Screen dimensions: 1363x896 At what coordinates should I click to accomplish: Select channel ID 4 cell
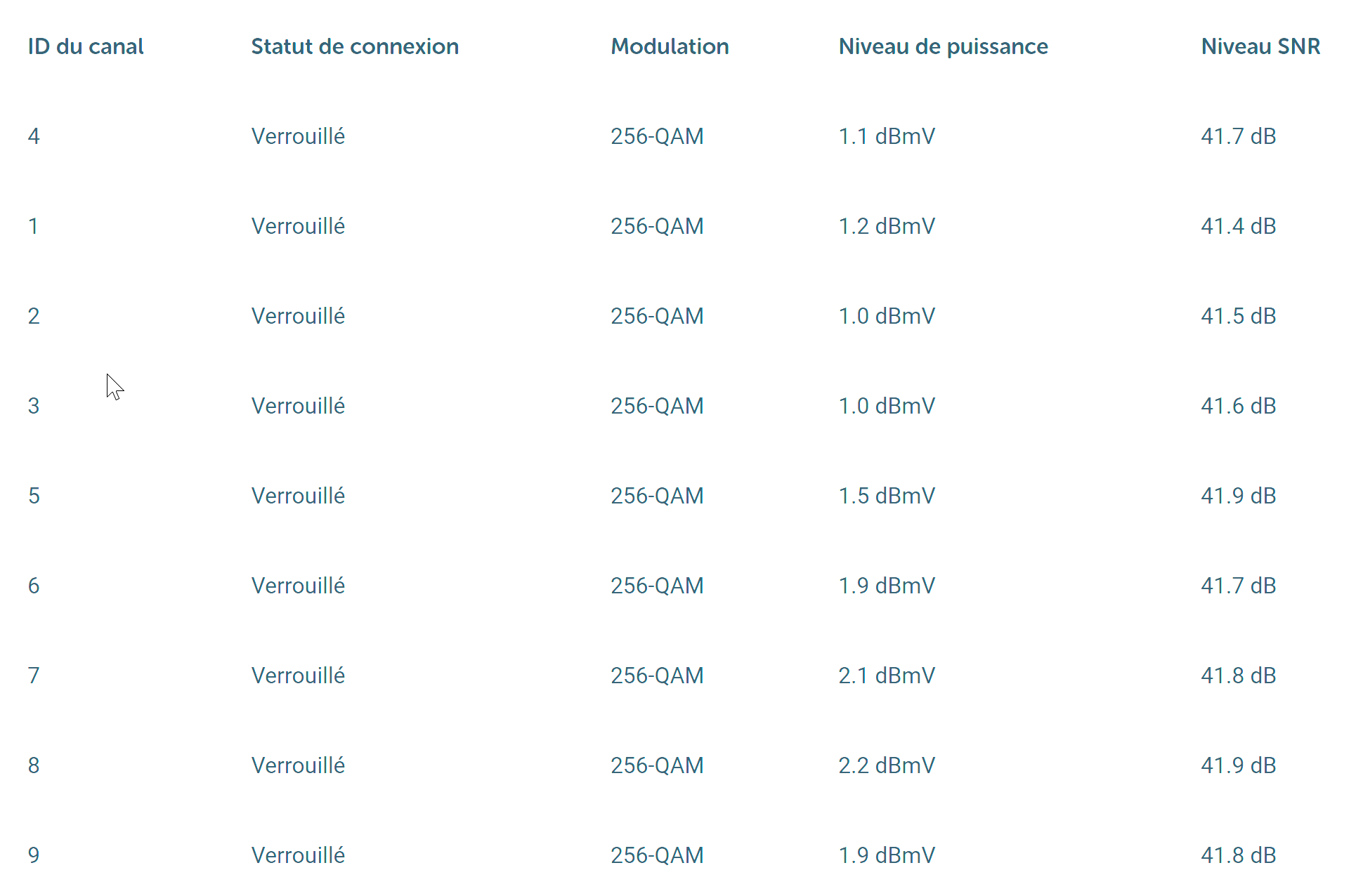pos(34,136)
